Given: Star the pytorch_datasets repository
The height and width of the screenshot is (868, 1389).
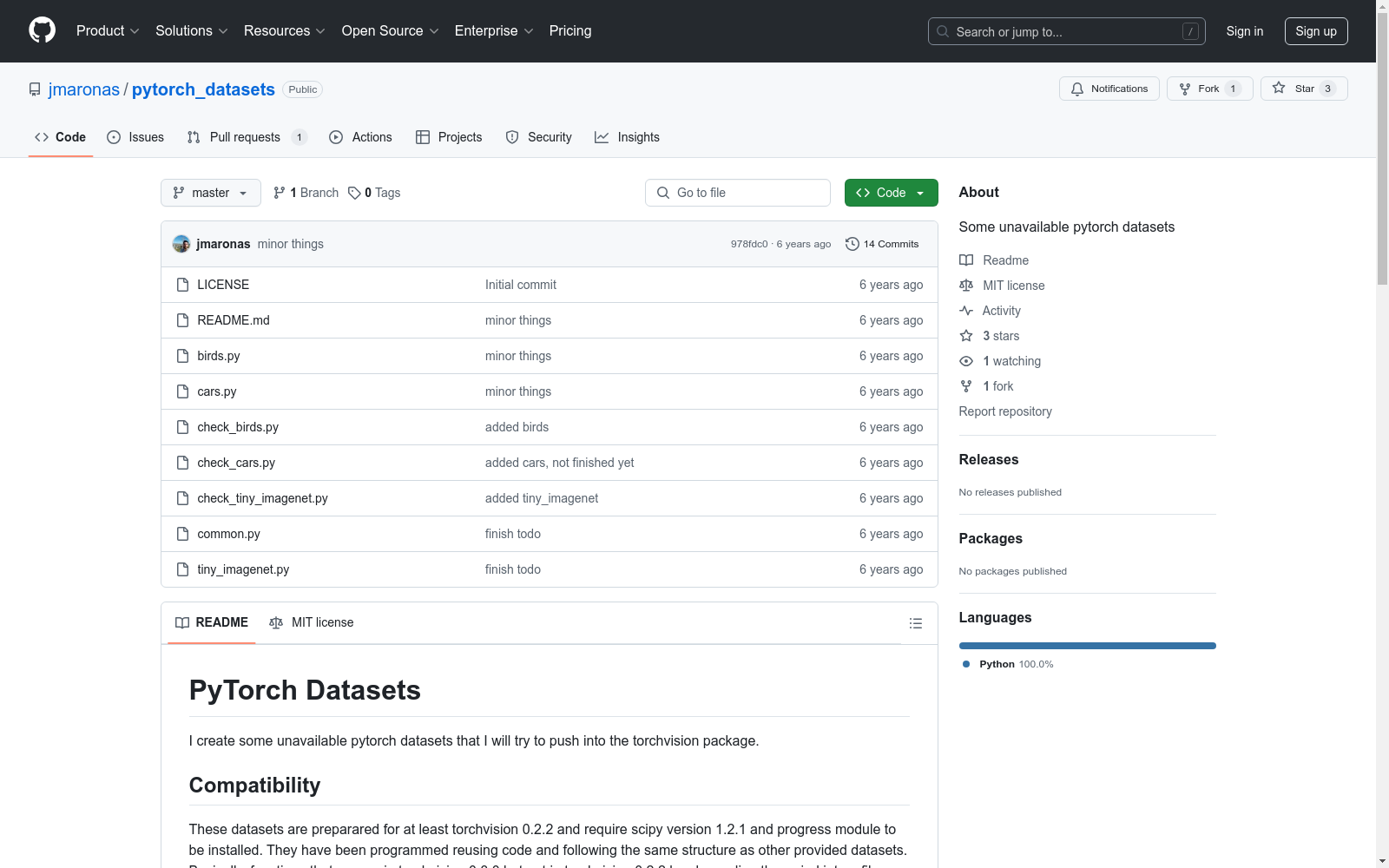Looking at the screenshot, I should pos(1303,89).
